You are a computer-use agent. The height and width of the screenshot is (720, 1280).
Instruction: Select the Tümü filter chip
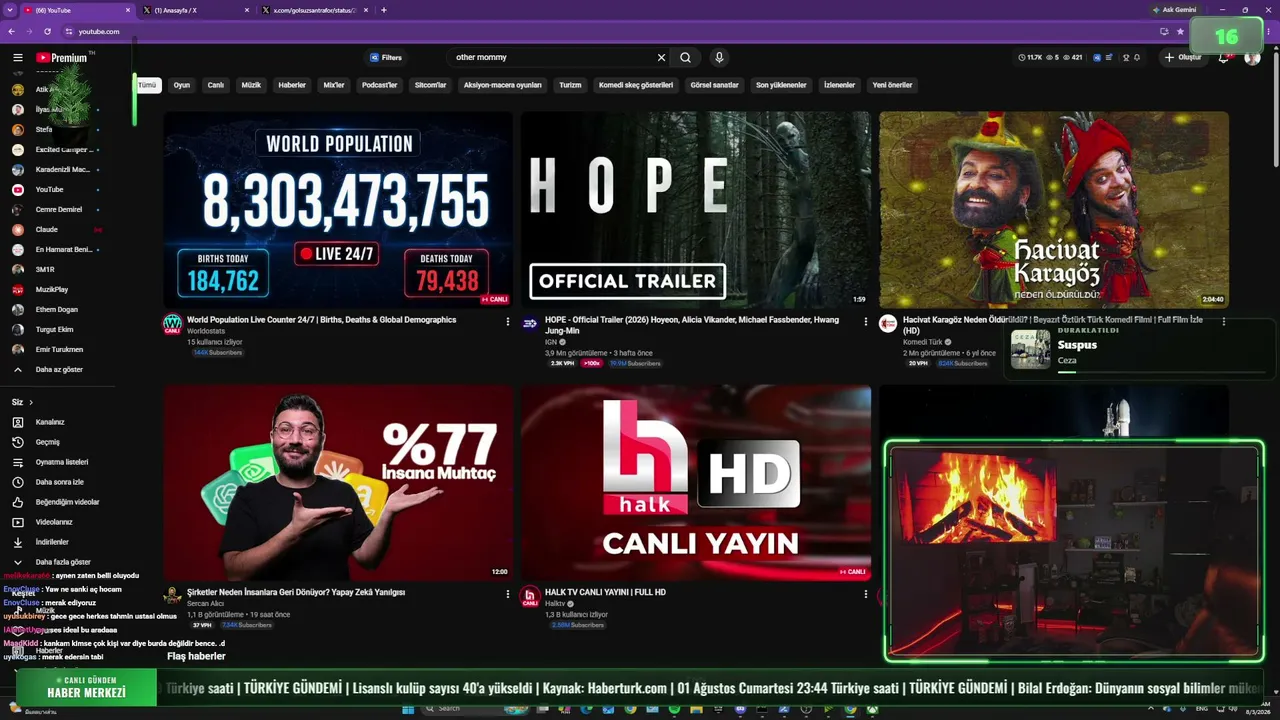click(x=147, y=85)
